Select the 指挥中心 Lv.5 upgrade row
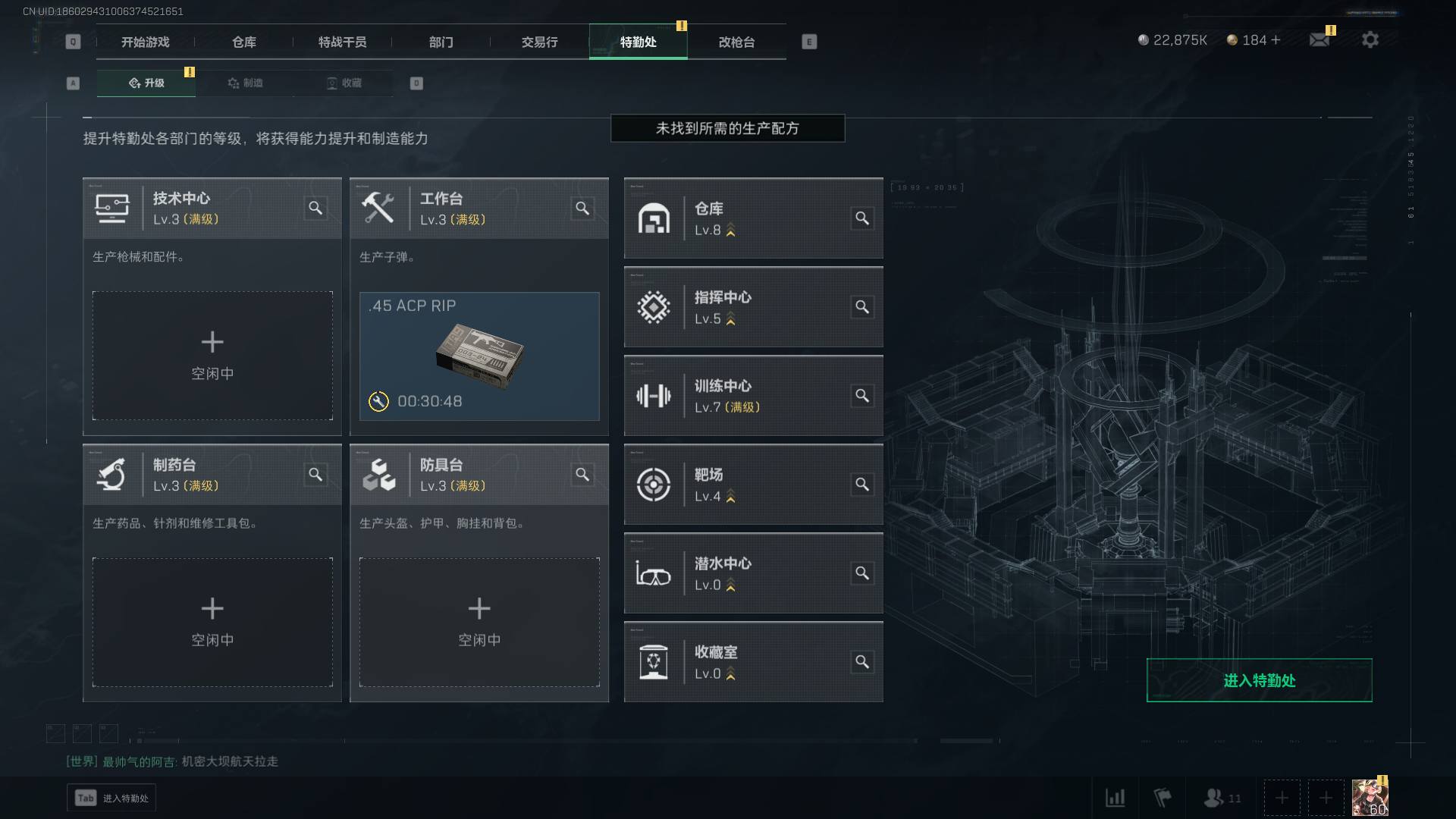The width and height of the screenshot is (1456, 819). pyautogui.click(x=753, y=307)
